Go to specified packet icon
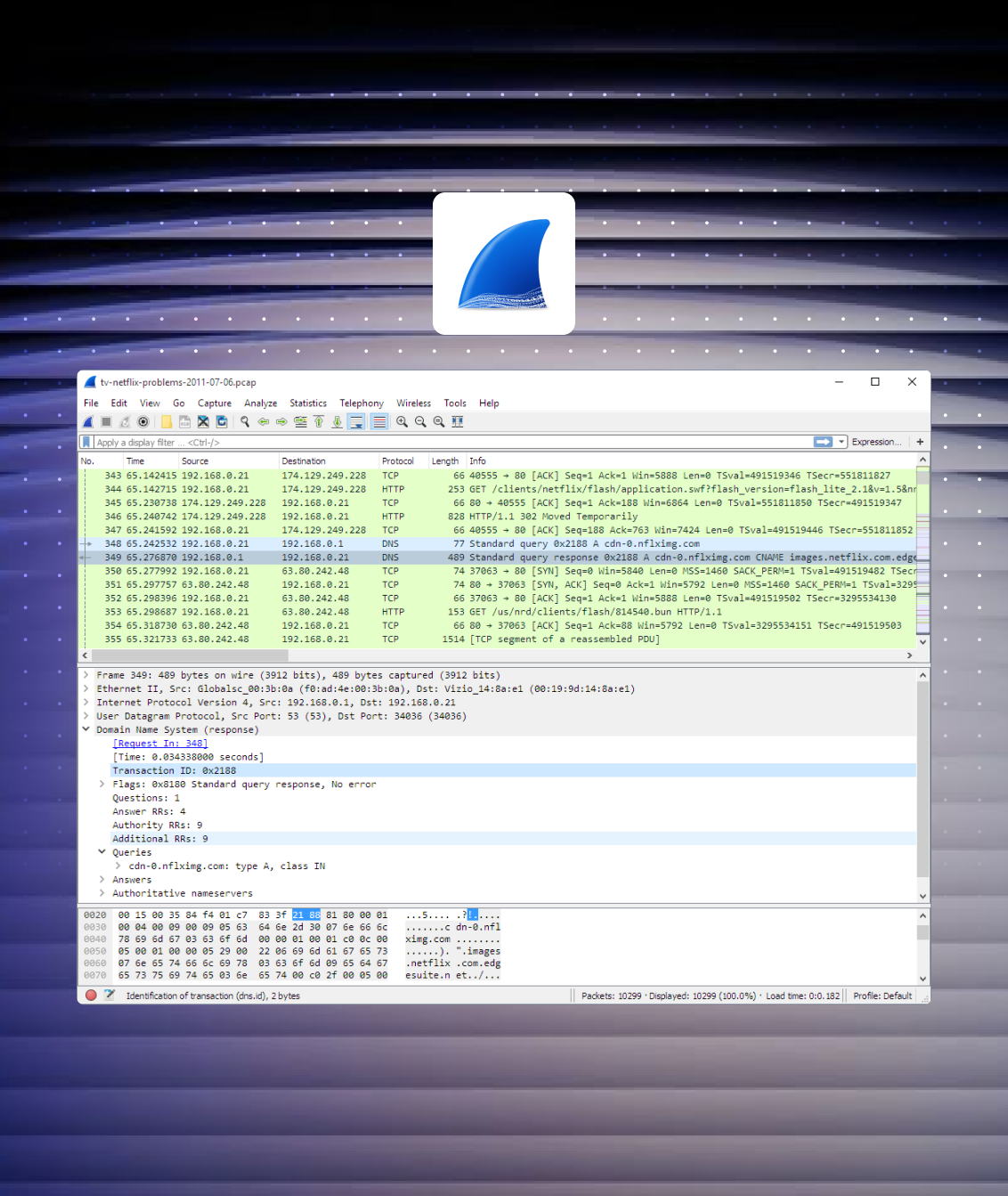This screenshot has height=1196, width=1008. [300, 422]
